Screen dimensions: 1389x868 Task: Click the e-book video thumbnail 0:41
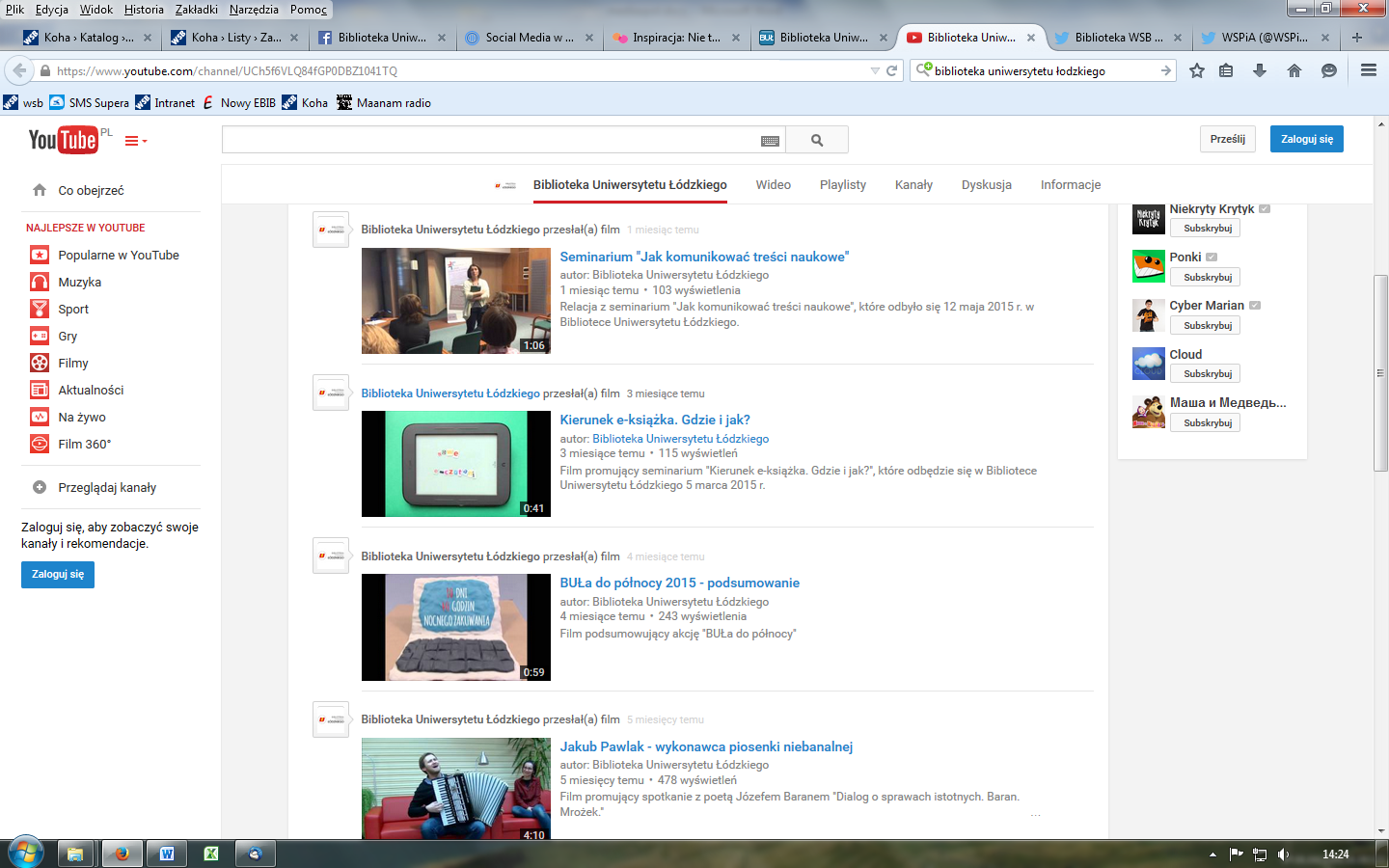tap(456, 464)
